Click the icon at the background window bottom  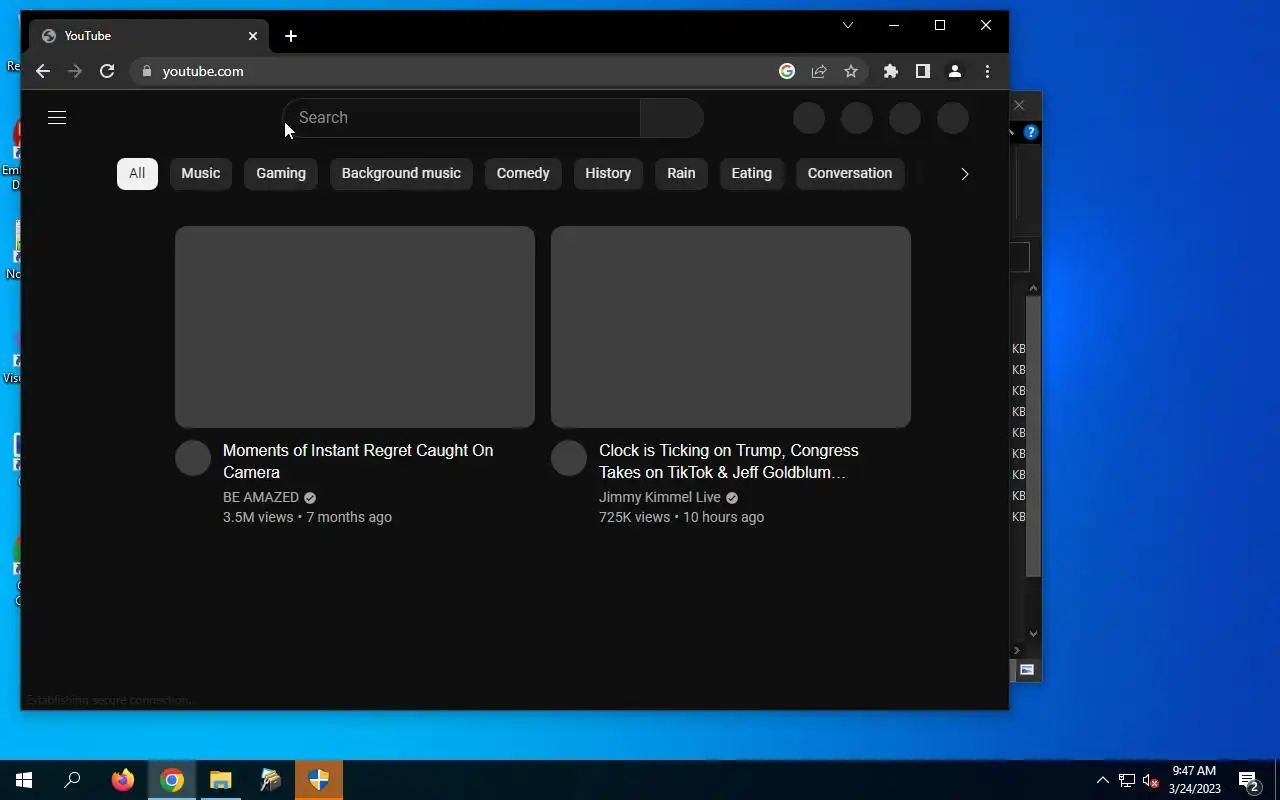pyautogui.click(x=1027, y=670)
